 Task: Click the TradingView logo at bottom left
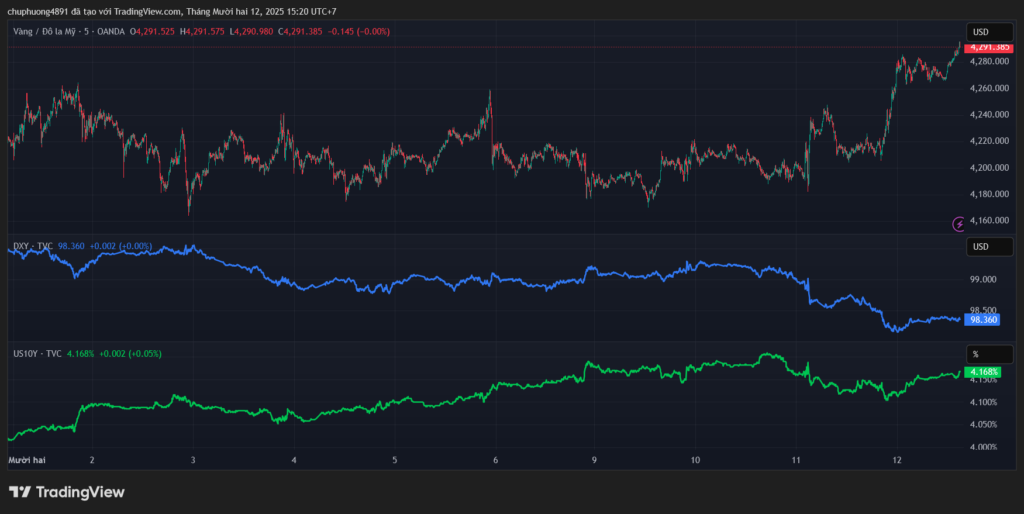click(x=67, y=492)
